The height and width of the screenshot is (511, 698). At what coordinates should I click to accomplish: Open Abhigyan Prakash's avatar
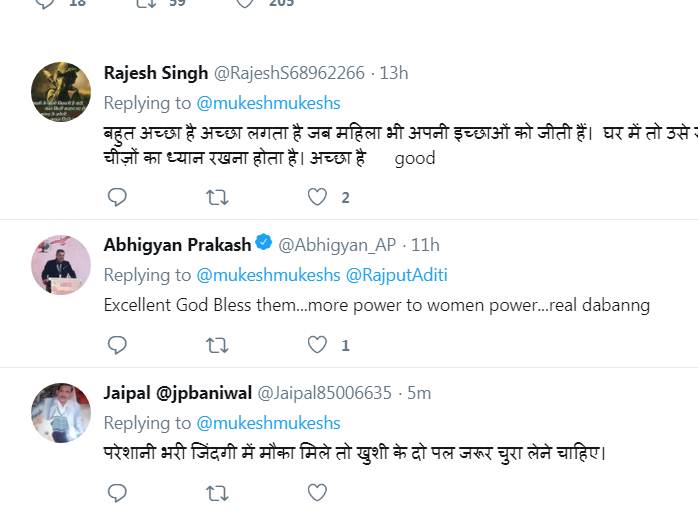pos(61,264)
